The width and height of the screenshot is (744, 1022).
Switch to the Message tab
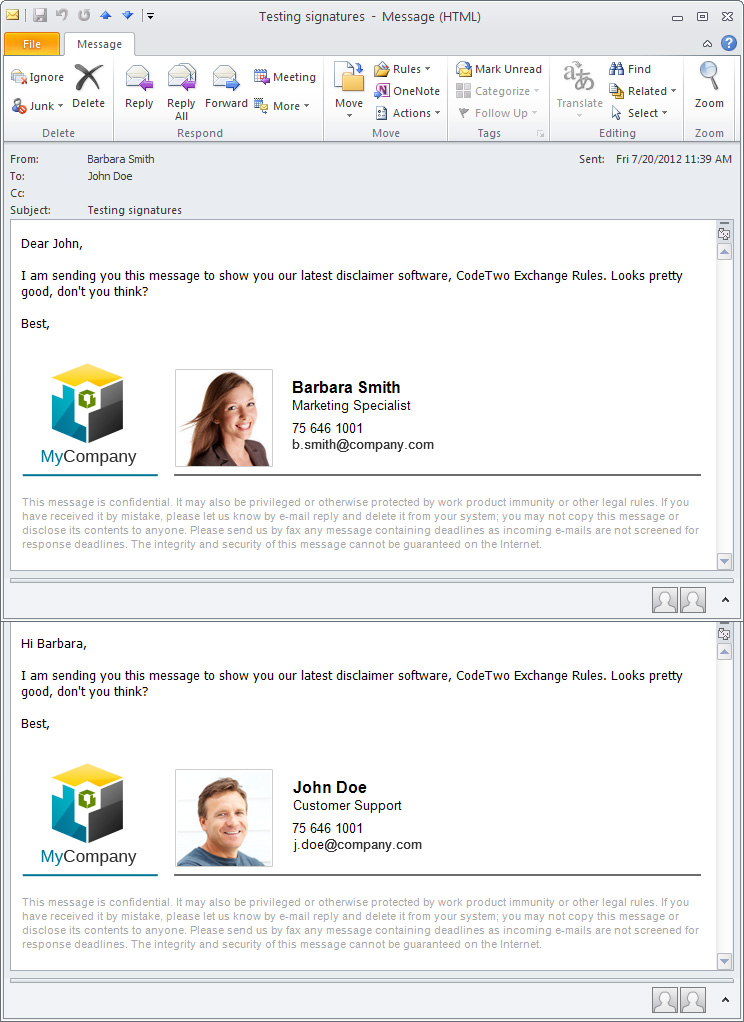(x=99, y=44)
